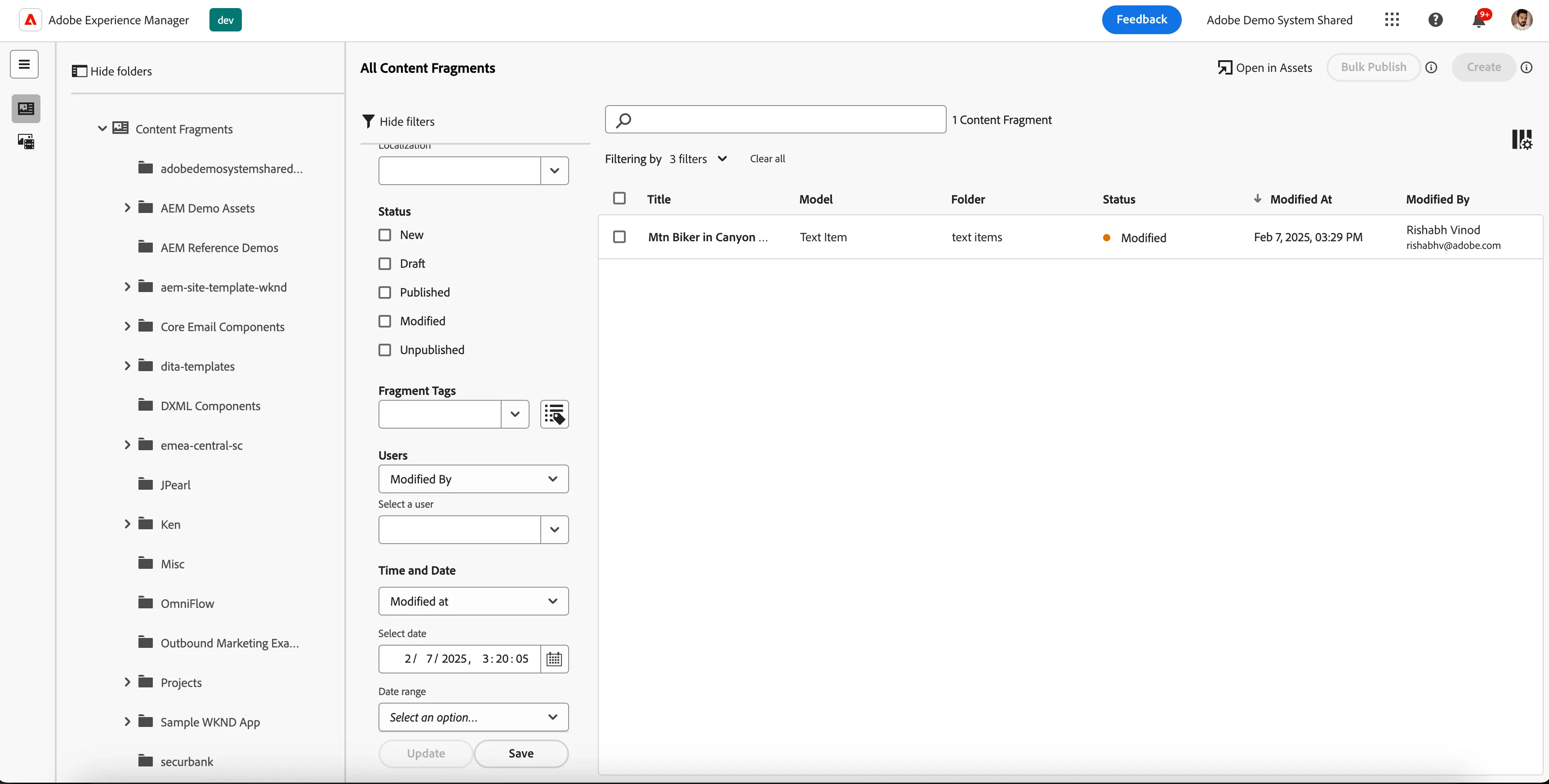1549x784 pixels.
Task: Select the Mtn Biker in Canyon row checkbox
Action: (619, 238)
